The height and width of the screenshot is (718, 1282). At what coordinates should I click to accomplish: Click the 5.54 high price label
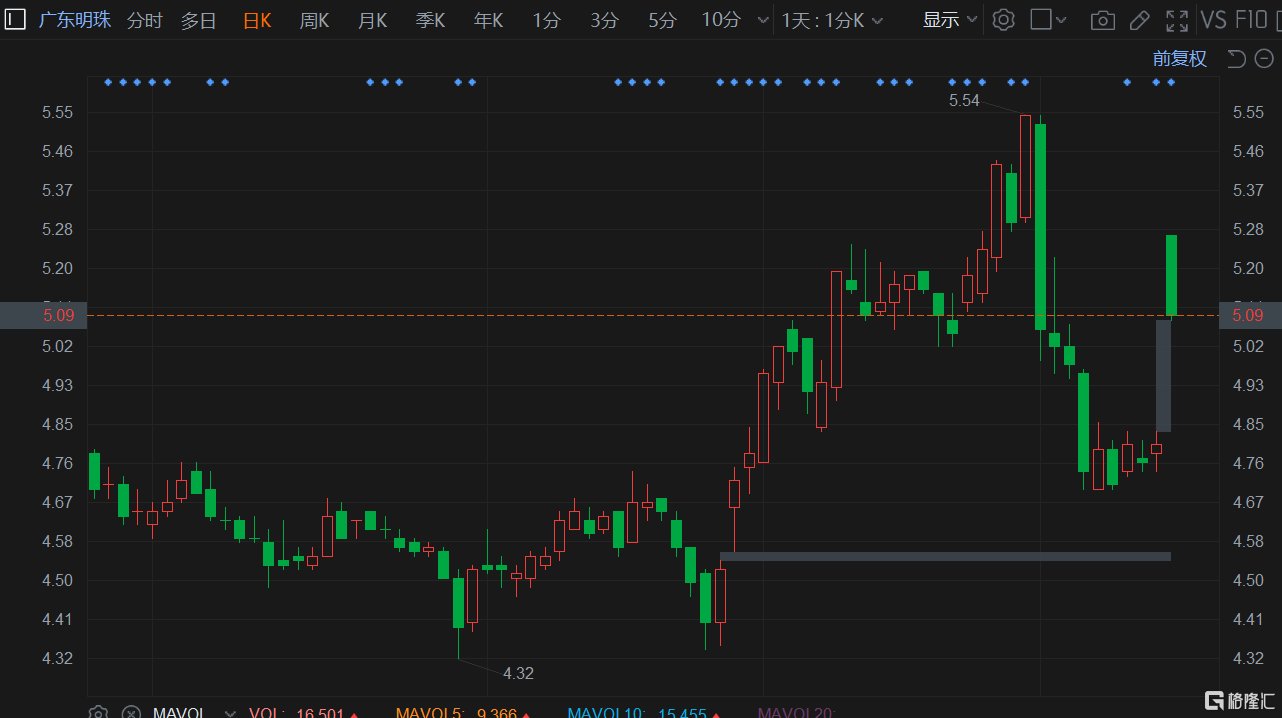coord(964,100)
